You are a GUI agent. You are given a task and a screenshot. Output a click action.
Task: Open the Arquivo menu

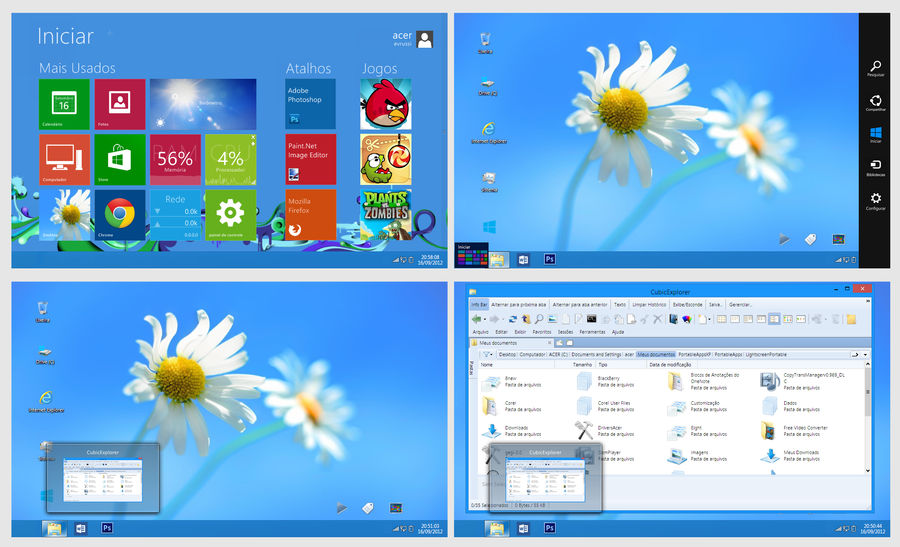pos(480,332)
